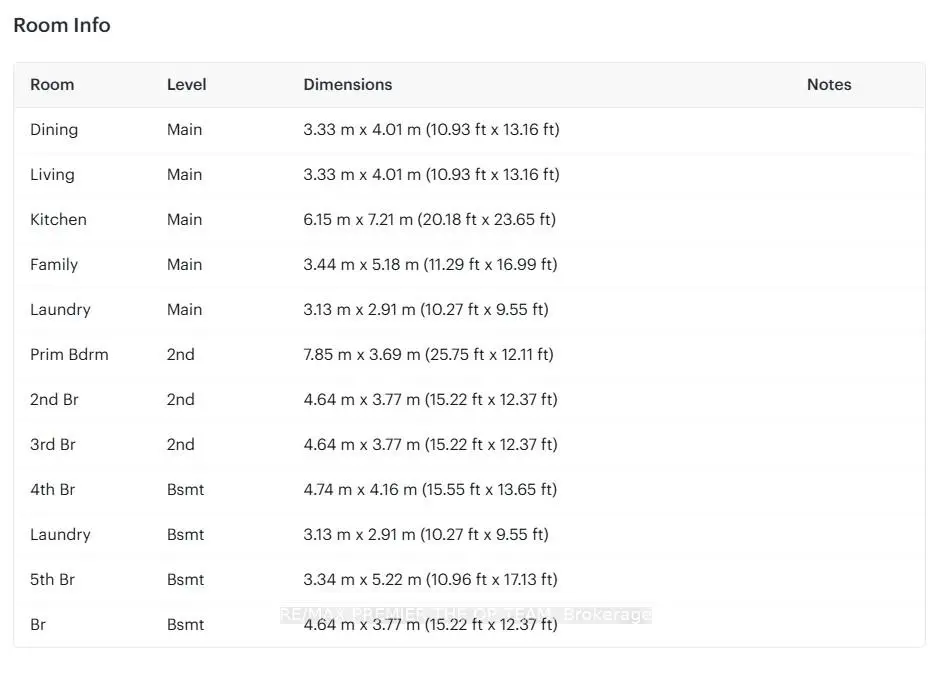Click the 5th Br dimensions 3.34 m x 5.22 m
The image size is (930, 674).
tap(430, 580)
